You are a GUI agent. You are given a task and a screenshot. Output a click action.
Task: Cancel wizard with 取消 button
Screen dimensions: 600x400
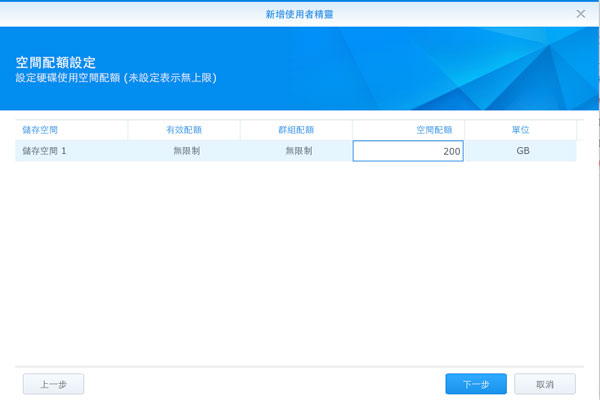coord(545,384)
